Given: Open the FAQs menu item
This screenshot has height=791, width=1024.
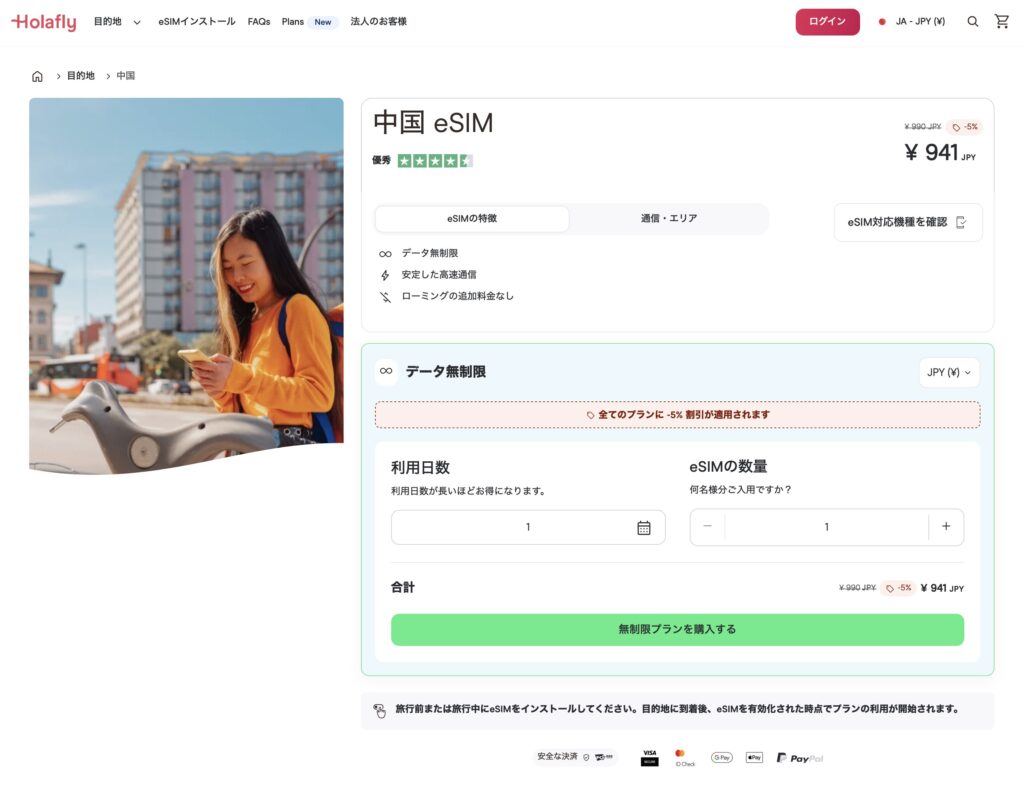Looking at the screenshot, I should point(258,21).
